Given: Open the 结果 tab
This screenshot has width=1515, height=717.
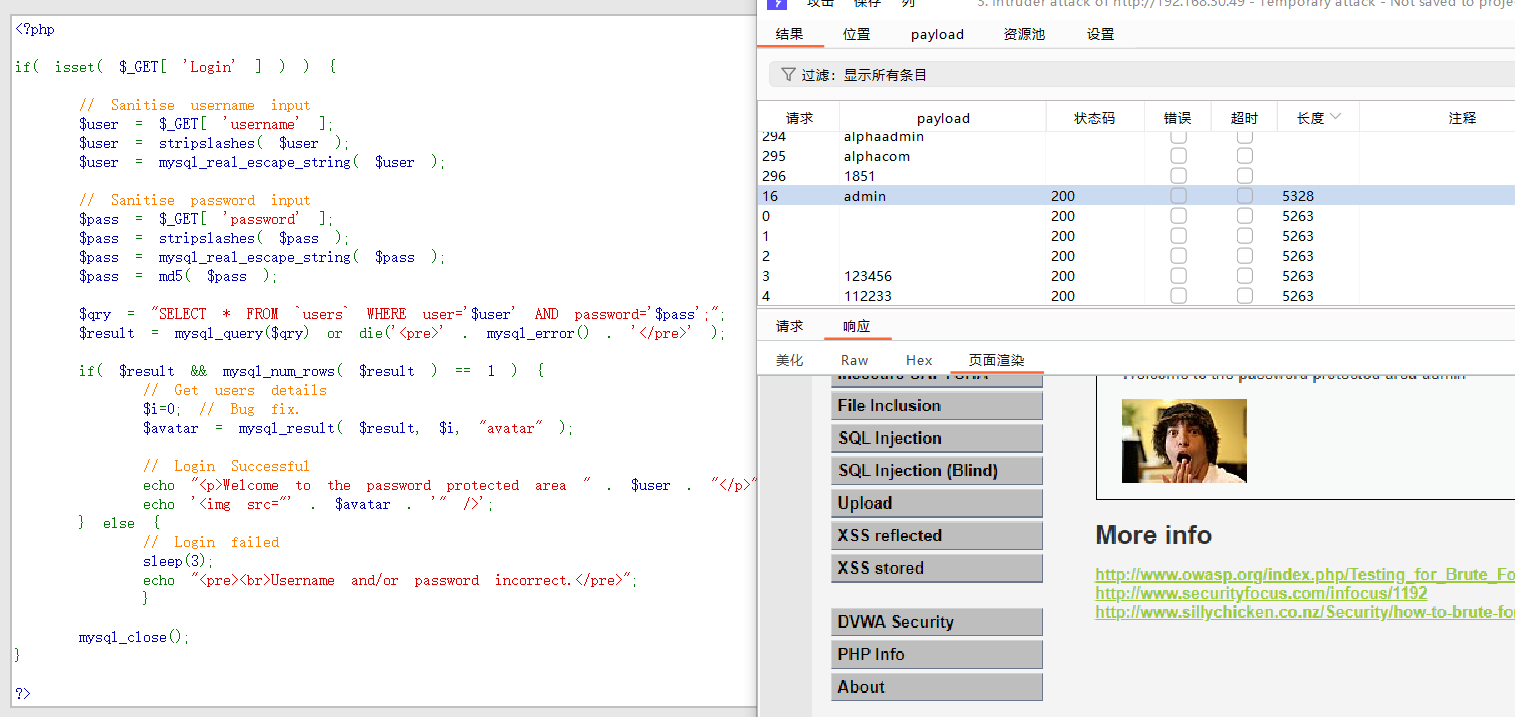Looking at the screenshot, I should pos(789,34).
